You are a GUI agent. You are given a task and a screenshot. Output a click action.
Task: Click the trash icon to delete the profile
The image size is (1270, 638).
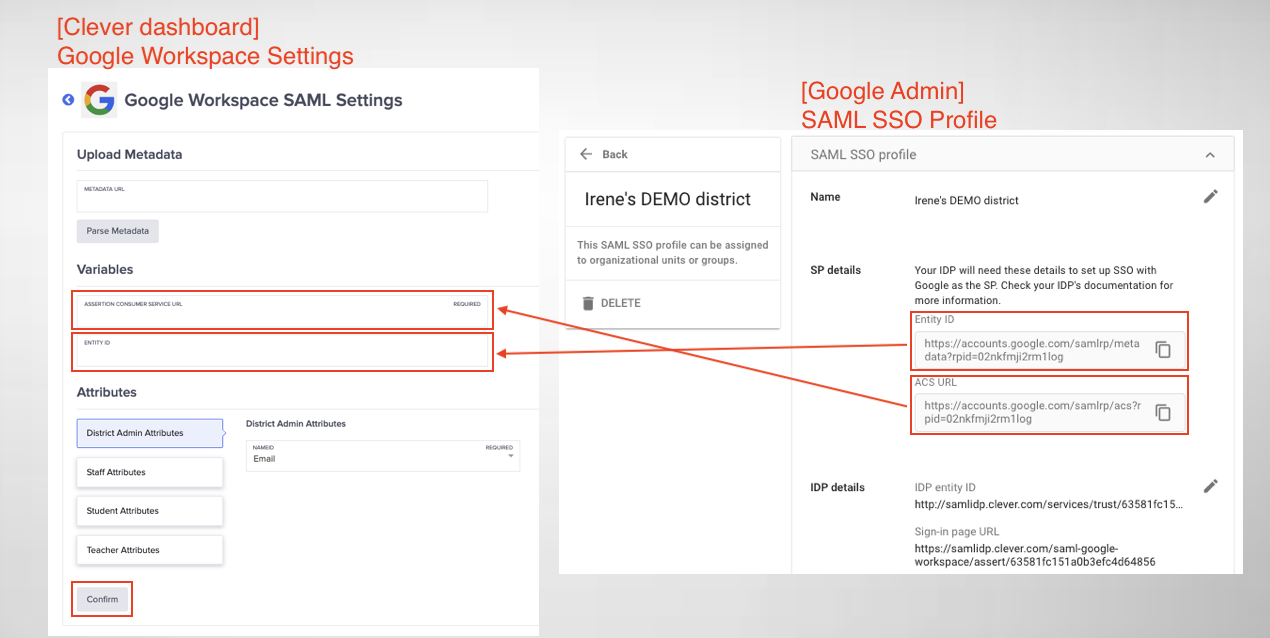click(588, 304)
